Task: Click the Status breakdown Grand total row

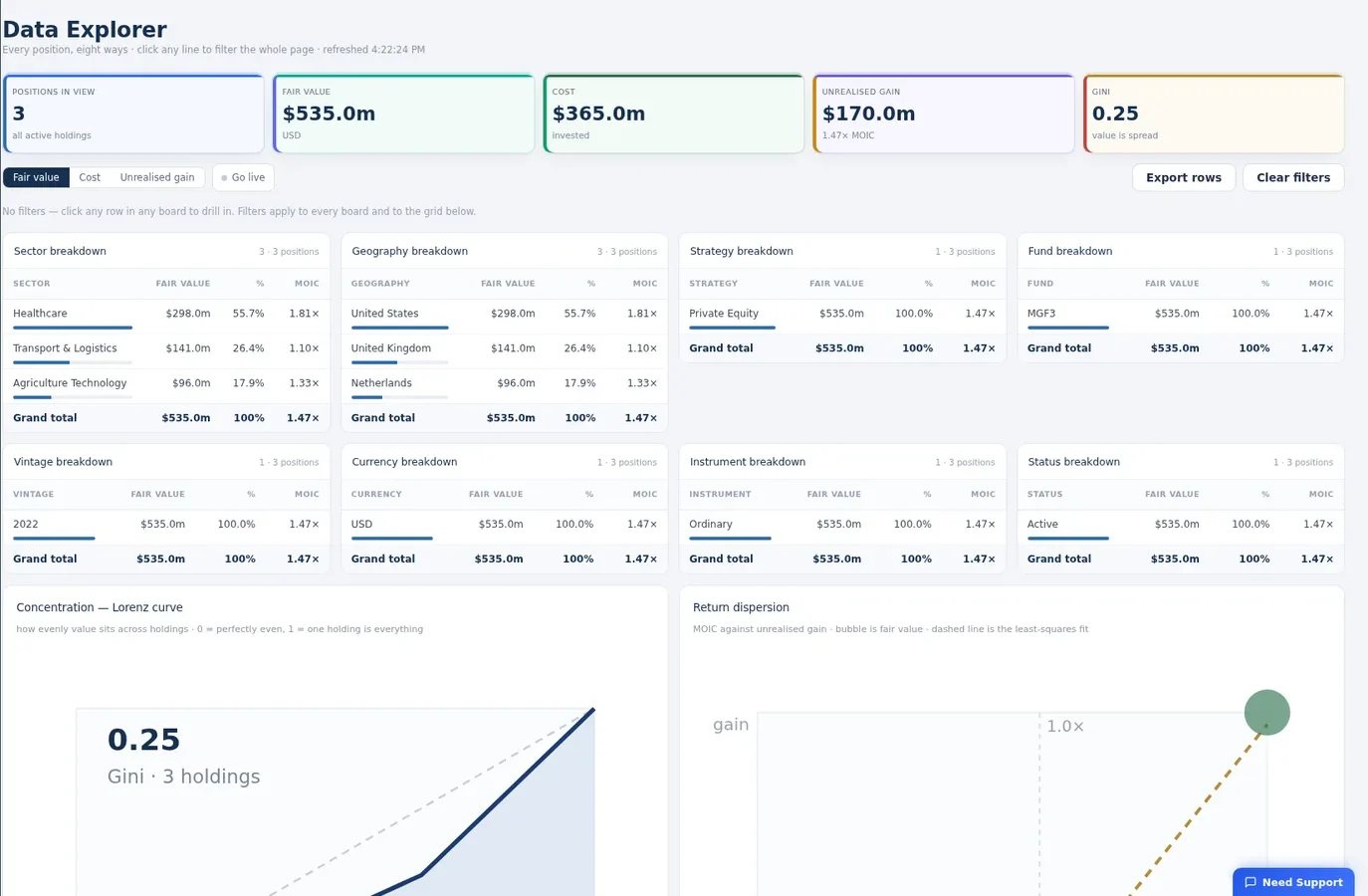Action: point(1181,560)
